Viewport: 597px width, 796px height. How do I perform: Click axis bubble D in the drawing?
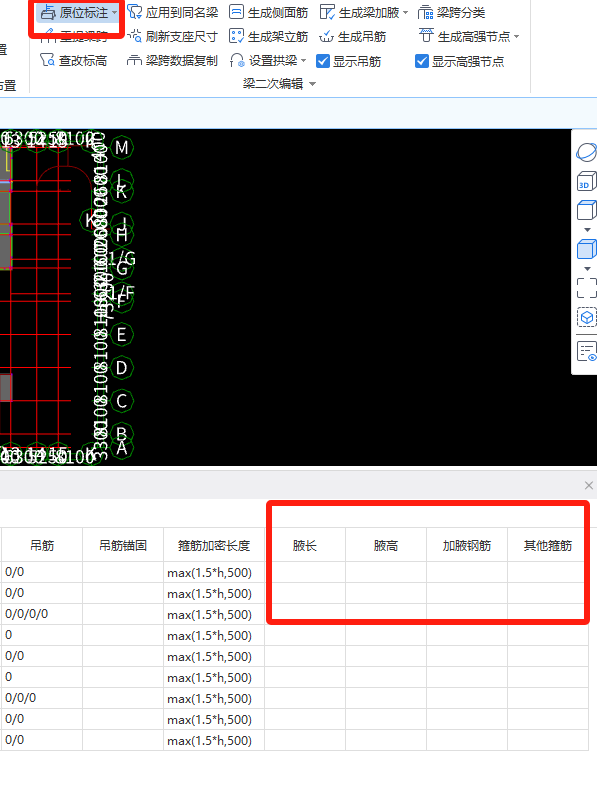click(x=122, y=368)
